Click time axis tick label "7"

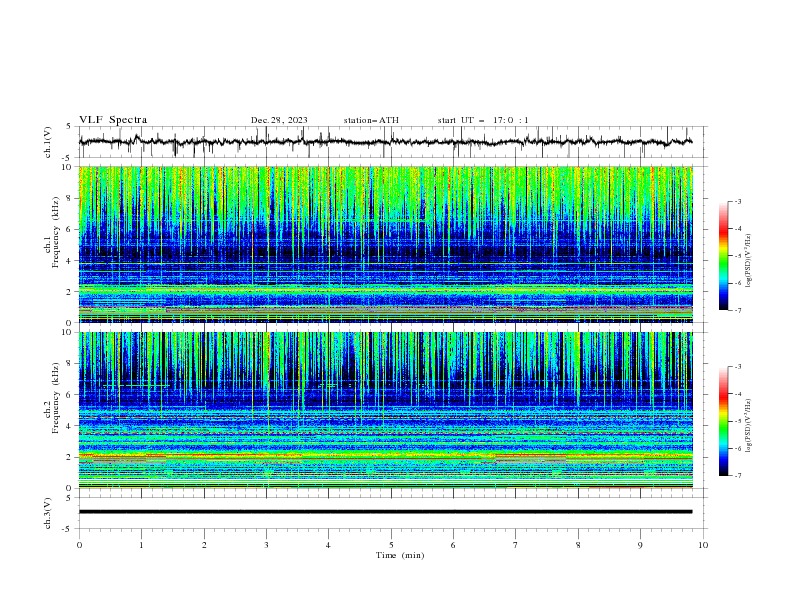pyautogui.click(x=515, y=545)
